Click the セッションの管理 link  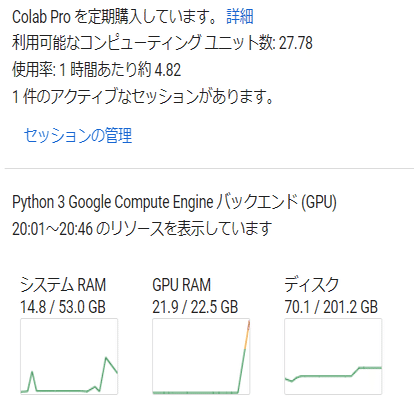(78, 135)
